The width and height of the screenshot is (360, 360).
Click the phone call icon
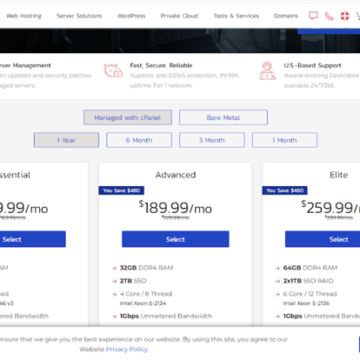[x=329, y=16]
